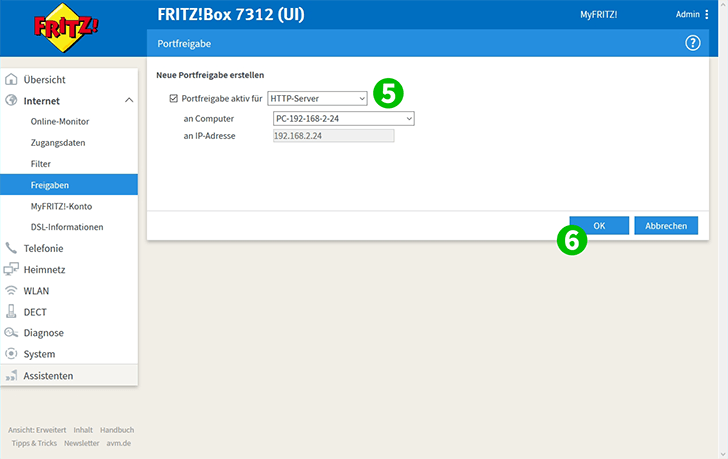Click the DECT handset icon
The width and height of the screenshot is (728, 459).
[x=11, y=311]
